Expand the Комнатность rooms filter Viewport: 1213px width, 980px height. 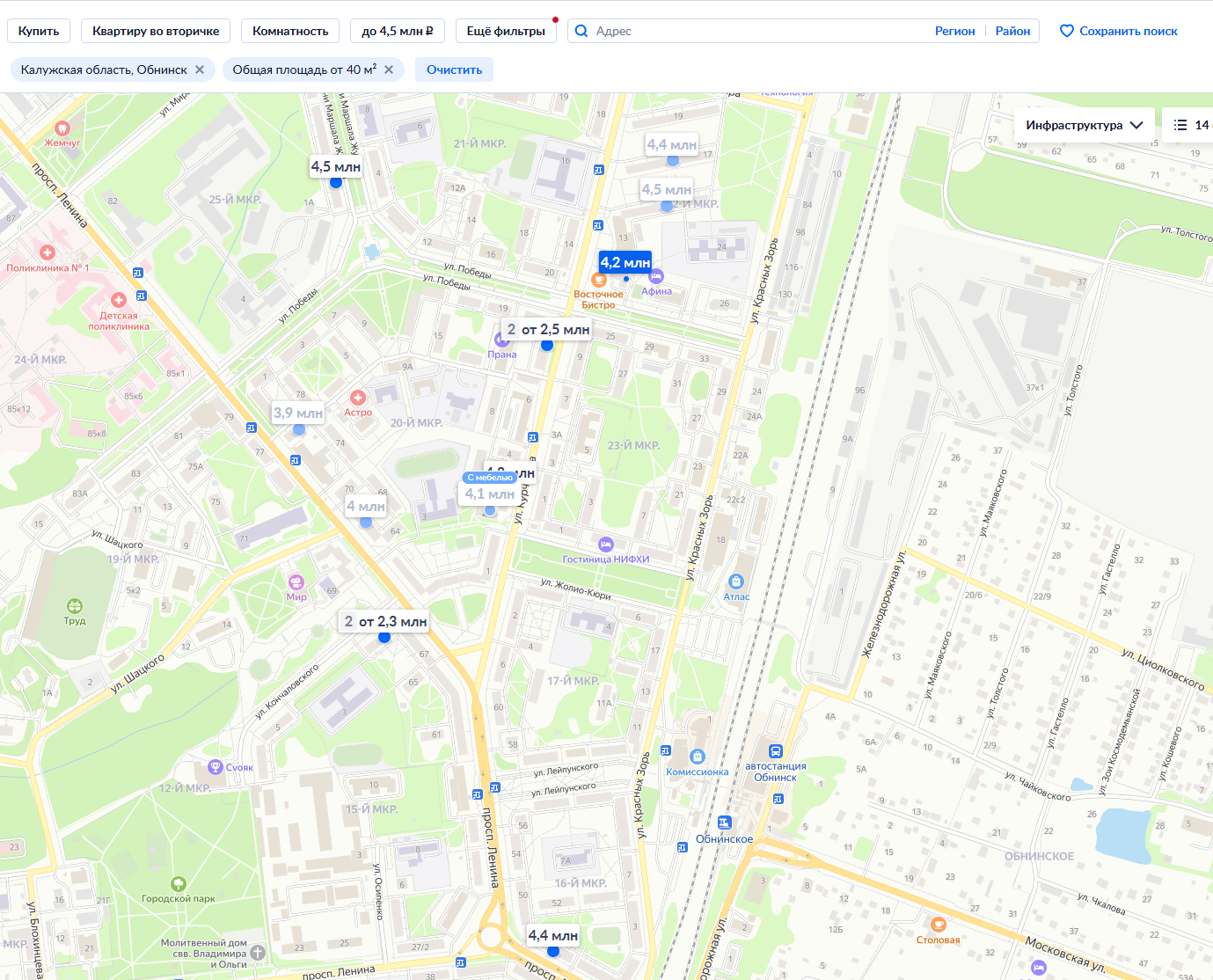290,31
